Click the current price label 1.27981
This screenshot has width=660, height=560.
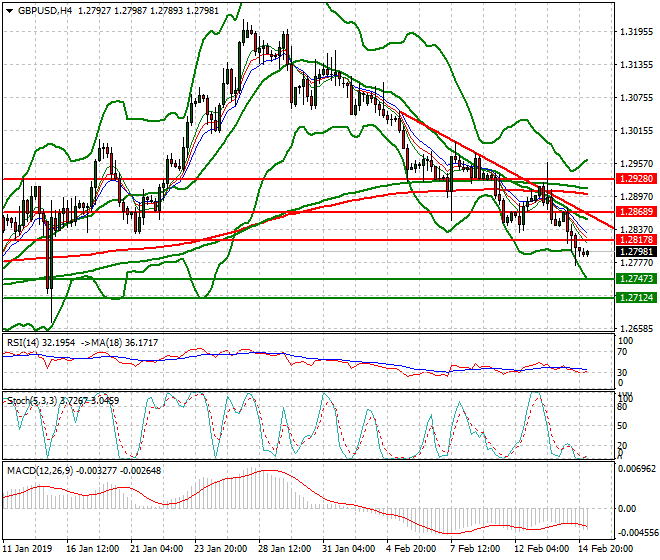click(636, 252)
